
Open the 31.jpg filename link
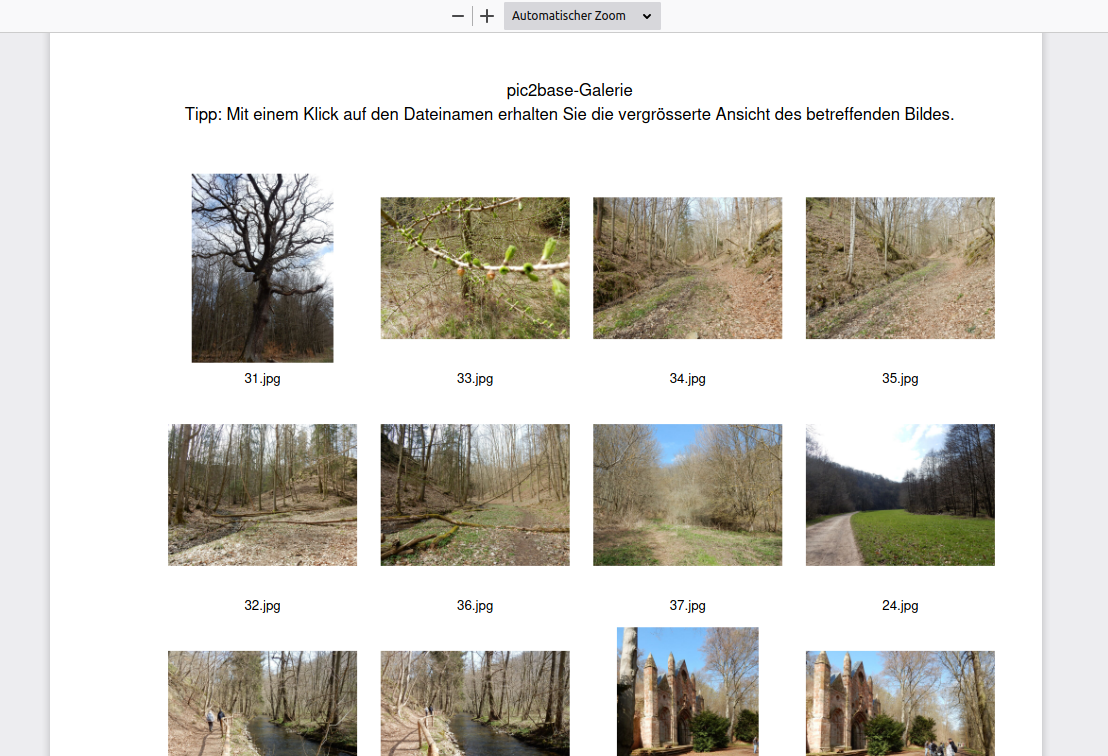click(x=262, y=379)
